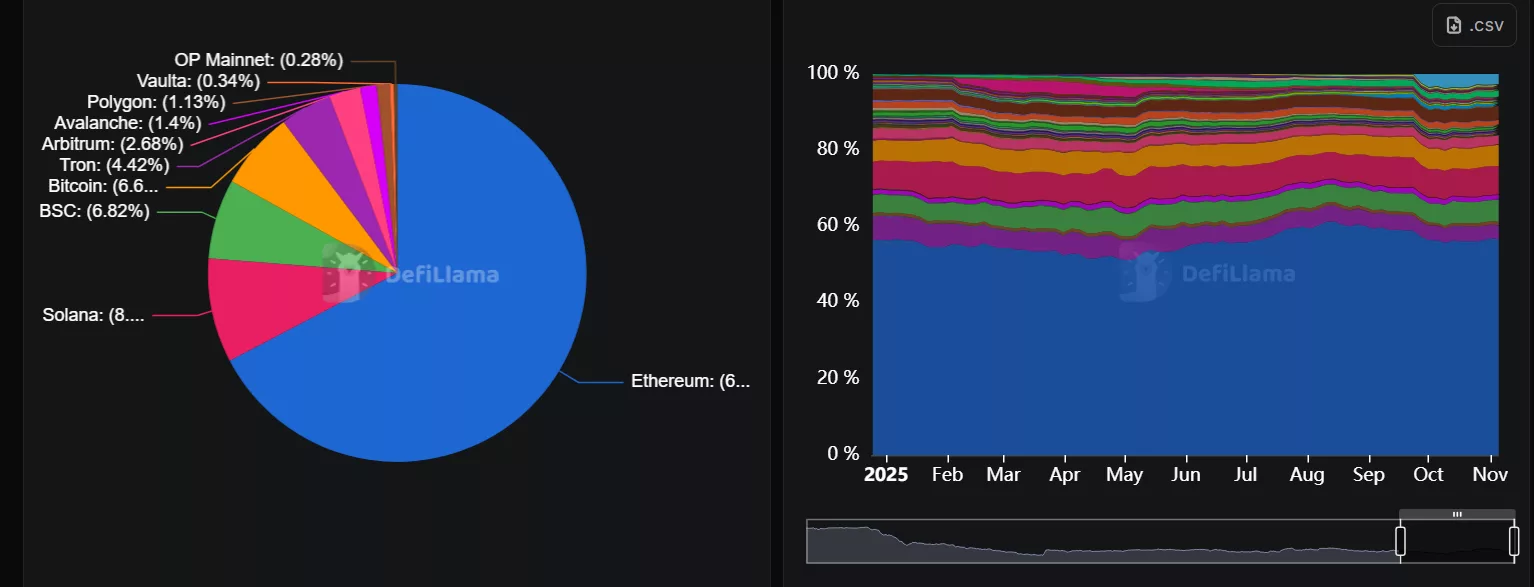Click the file download icon inside the .csv button
This screenshot has height=587, width=1534.
(x=1452, y=24)
